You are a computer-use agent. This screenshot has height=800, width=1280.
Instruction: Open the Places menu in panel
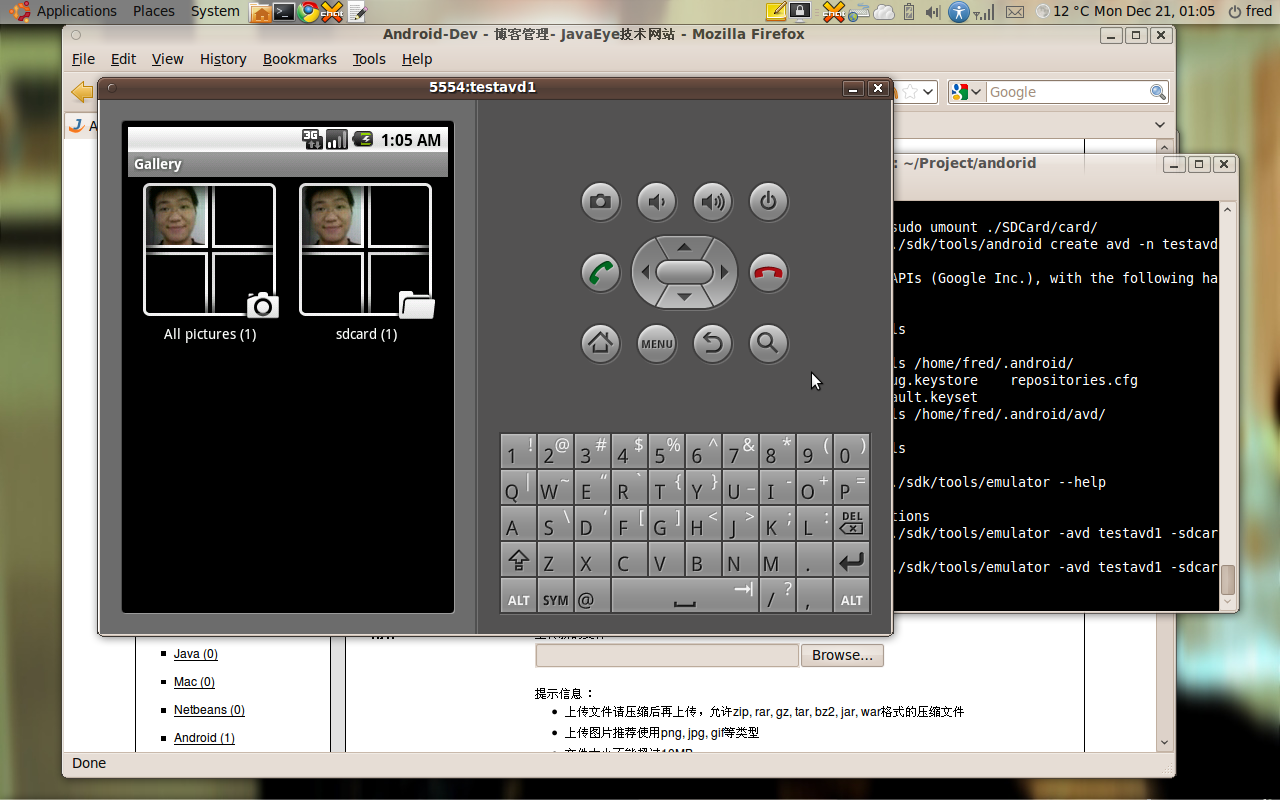tap(153, 11)
